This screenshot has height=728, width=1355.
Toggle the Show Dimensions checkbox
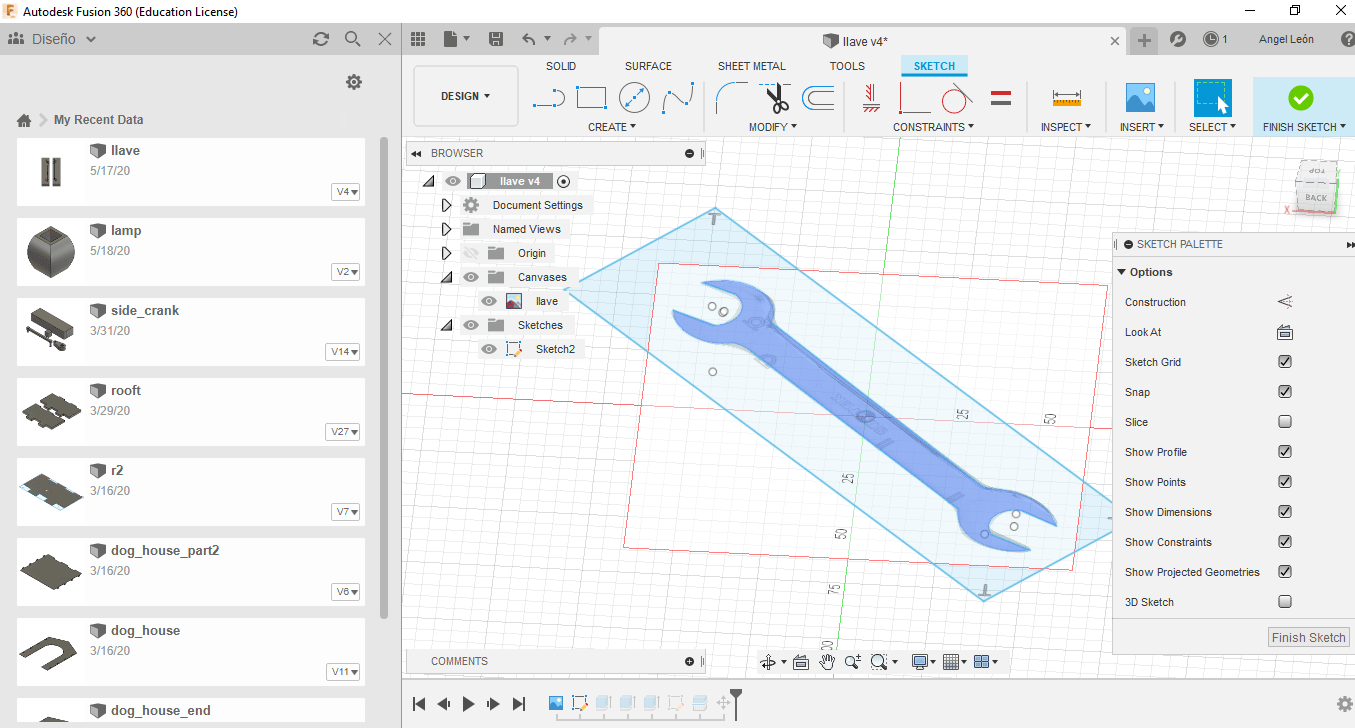(x=1285, y=512)
